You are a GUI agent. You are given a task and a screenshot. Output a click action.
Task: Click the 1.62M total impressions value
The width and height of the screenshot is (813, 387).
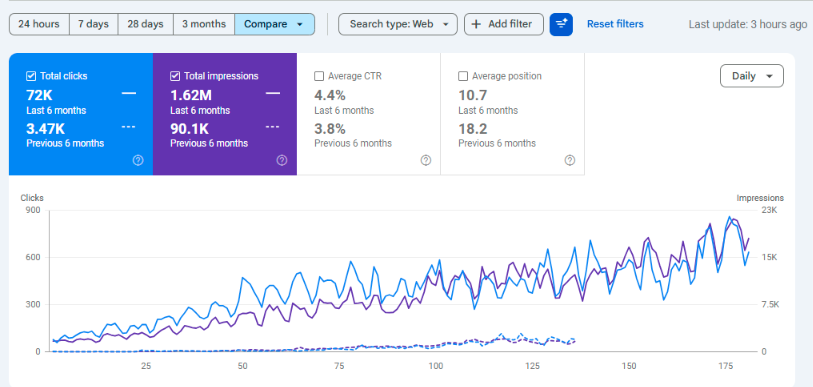(191, 95)
